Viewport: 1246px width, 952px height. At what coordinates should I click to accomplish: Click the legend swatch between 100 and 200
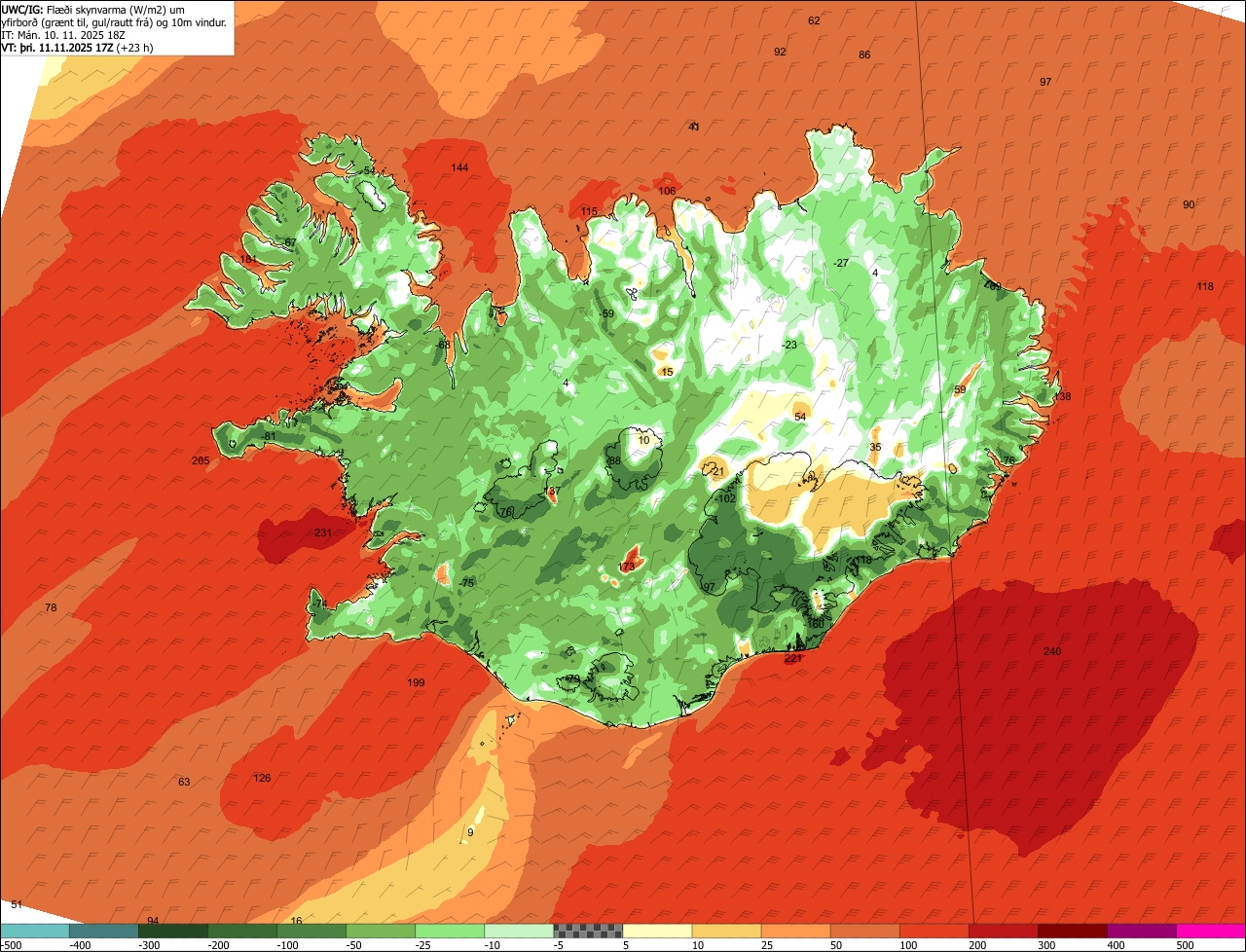click(934, 931)
